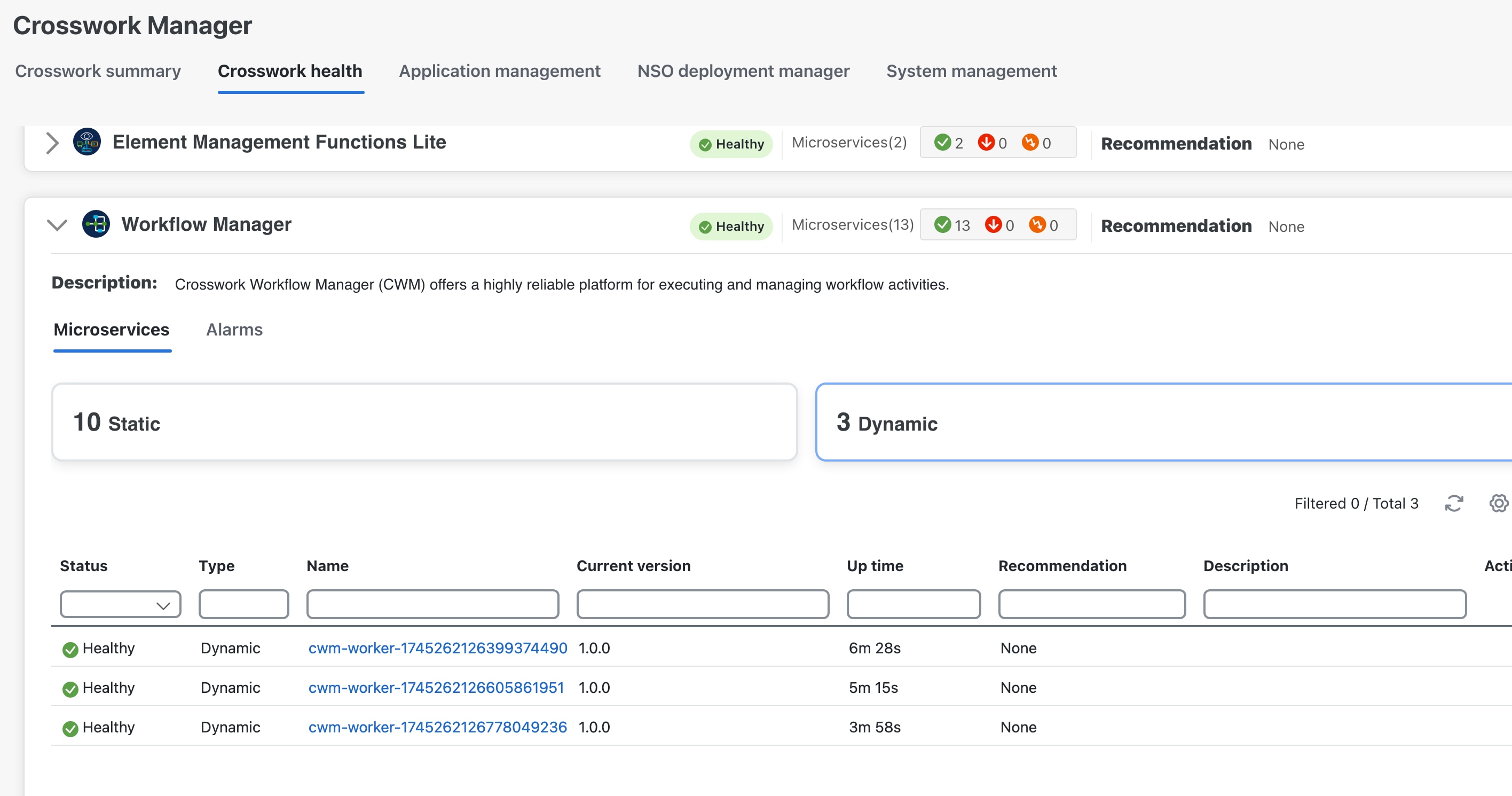The height and width of the screenshot is (796, 1512).
Task: Click the up time value 6m 28s
Action: (875, 648)
